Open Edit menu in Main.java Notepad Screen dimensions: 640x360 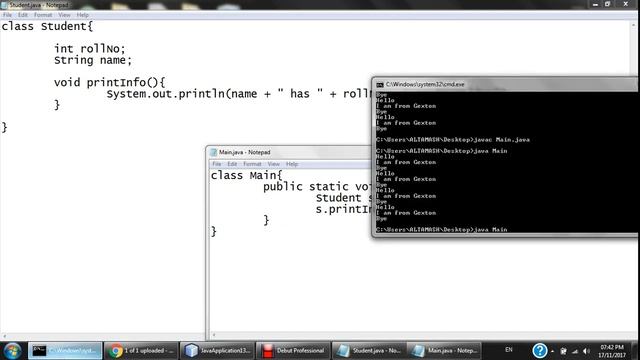pyautogui.click(x=232, y=164)
